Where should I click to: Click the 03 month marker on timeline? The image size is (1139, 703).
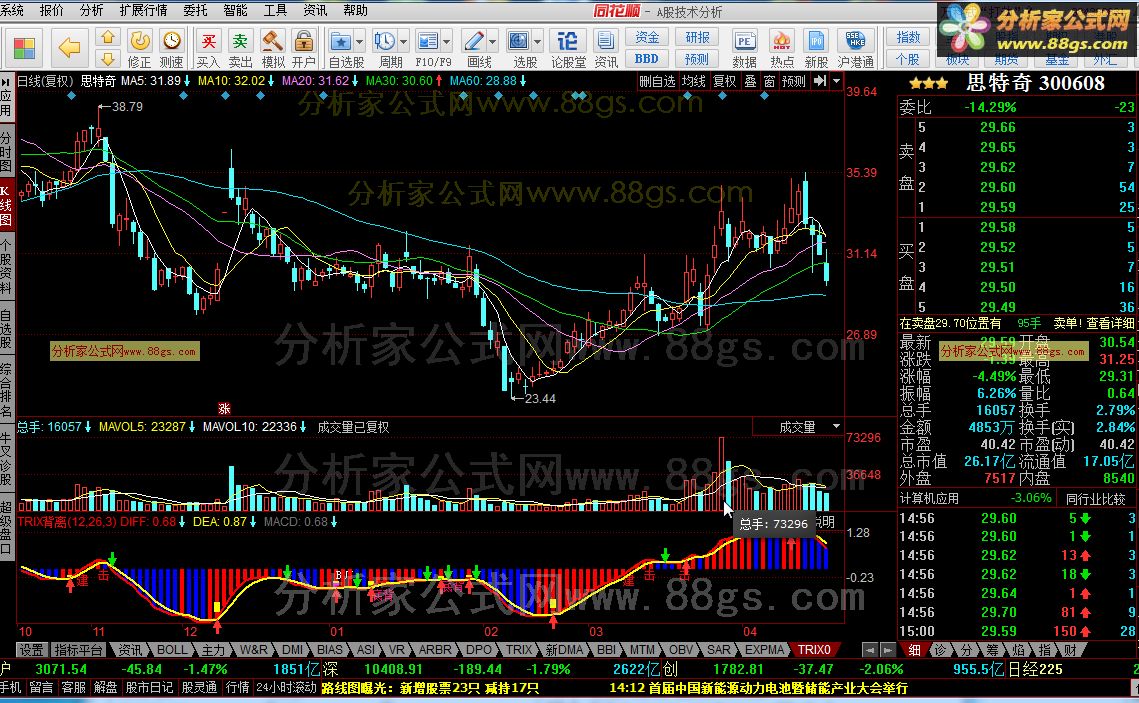(x=596, y=631)
